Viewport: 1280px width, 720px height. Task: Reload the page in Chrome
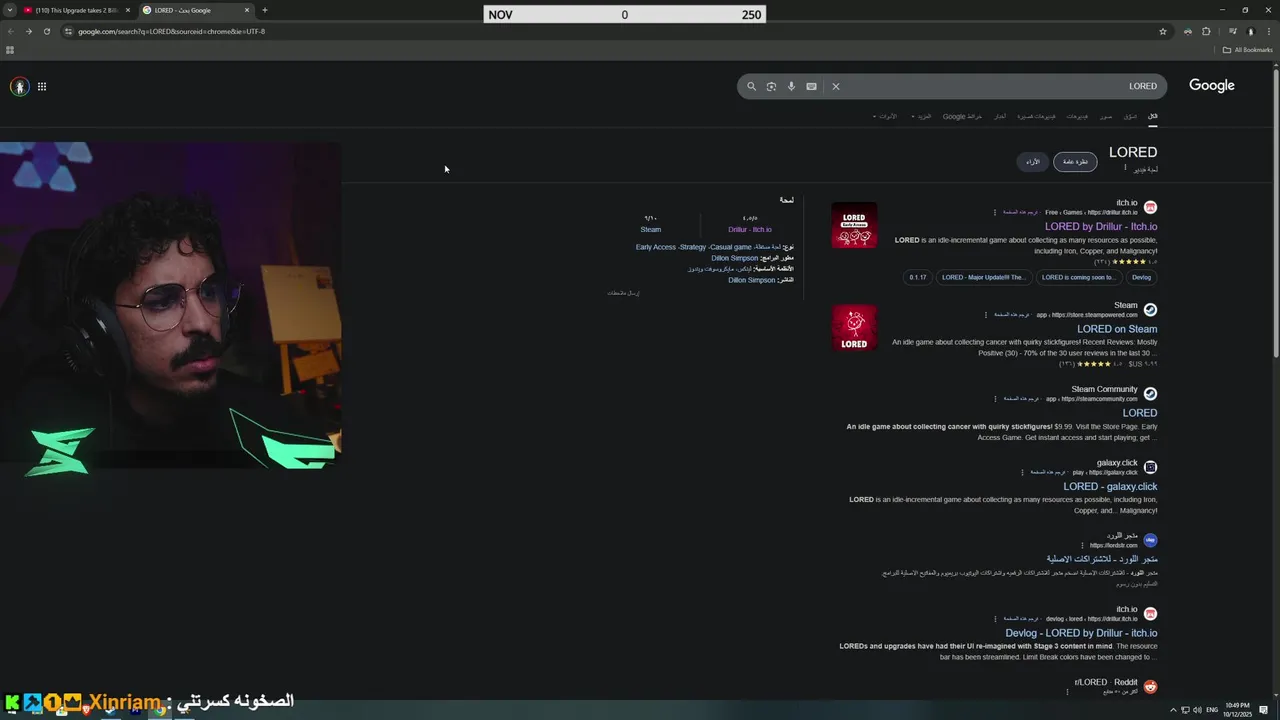[x=46, y=31]
